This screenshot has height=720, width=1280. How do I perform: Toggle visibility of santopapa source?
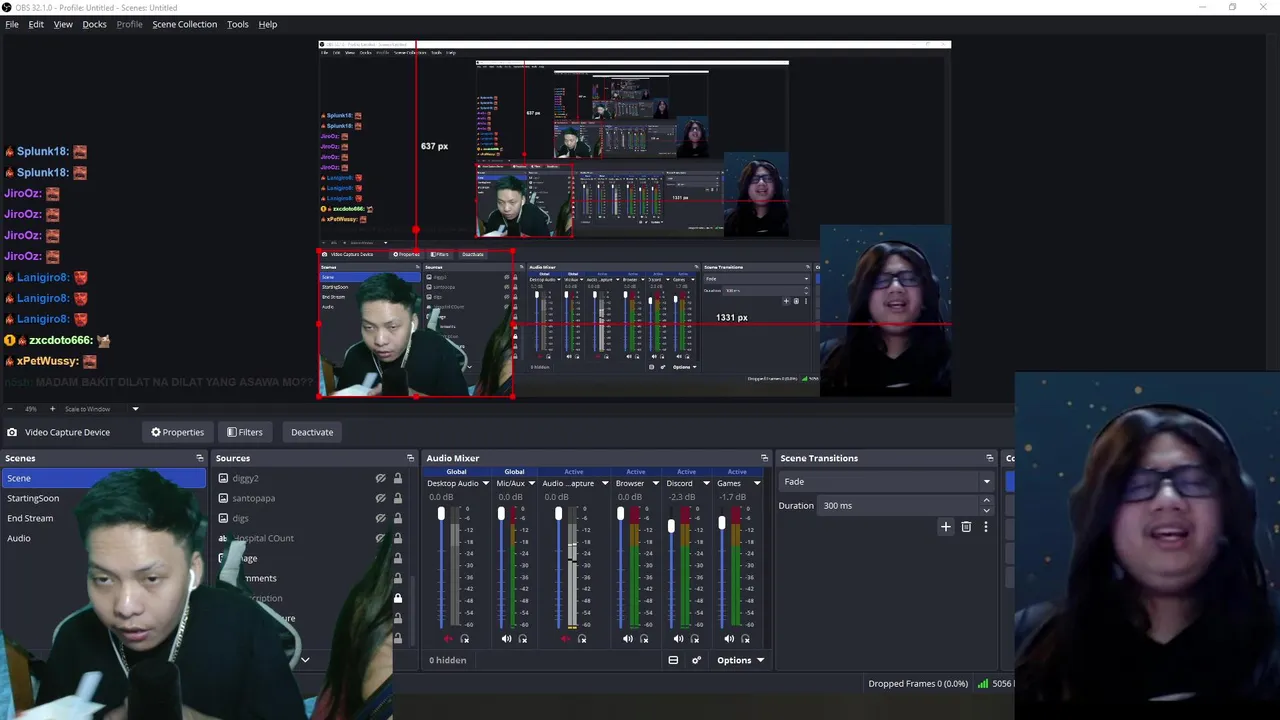point(380,498)
